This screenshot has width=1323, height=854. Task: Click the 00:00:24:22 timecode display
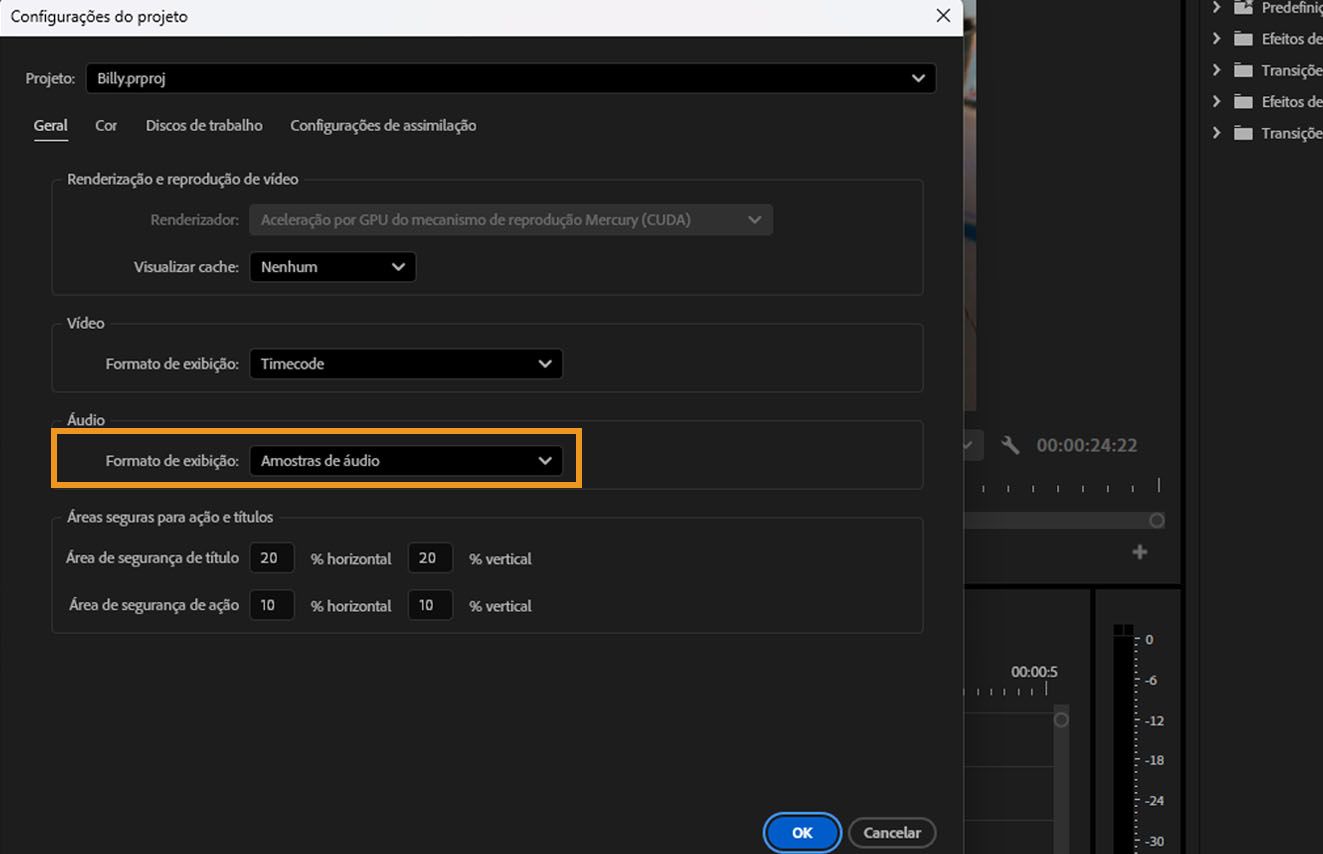[x=1087, y=445]
